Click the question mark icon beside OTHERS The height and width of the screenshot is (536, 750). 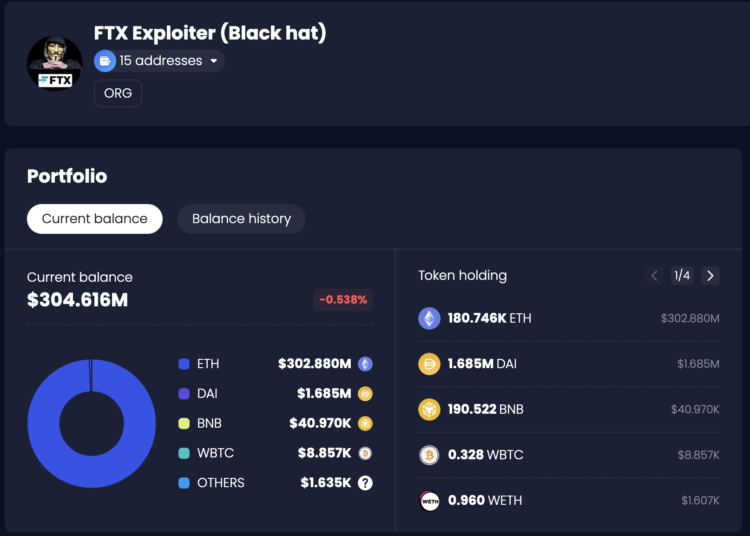pyautogui.click(x=365, y=483)
